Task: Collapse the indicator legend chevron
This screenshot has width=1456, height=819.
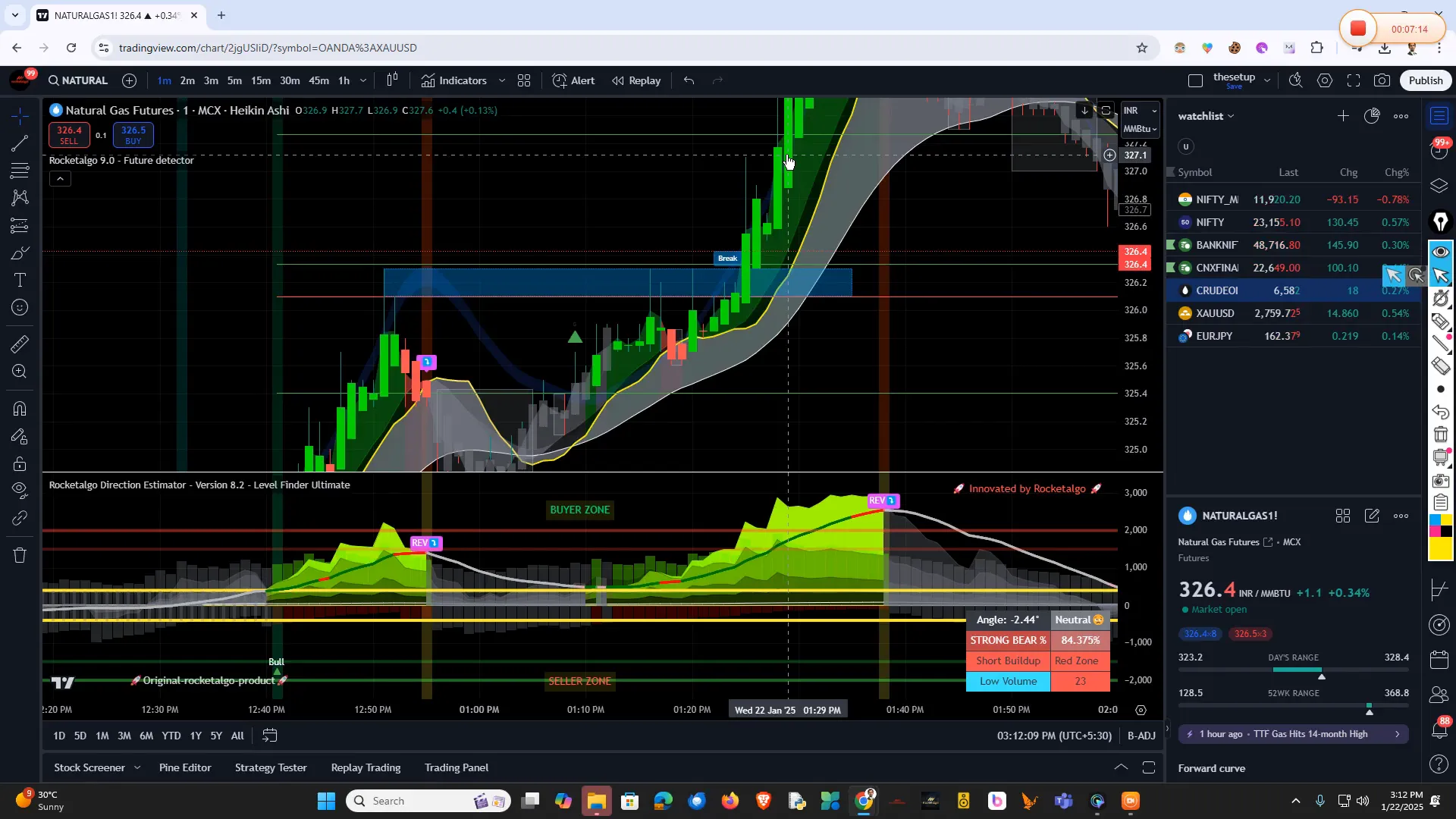Action: point(60,179)
